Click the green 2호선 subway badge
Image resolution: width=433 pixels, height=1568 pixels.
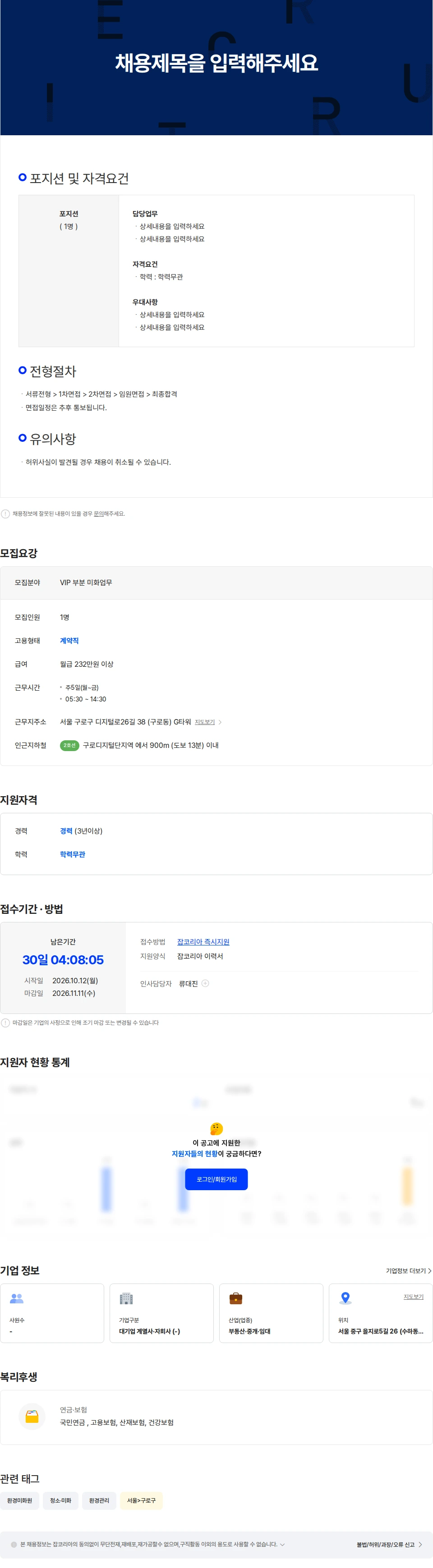[x=69, y=745]
